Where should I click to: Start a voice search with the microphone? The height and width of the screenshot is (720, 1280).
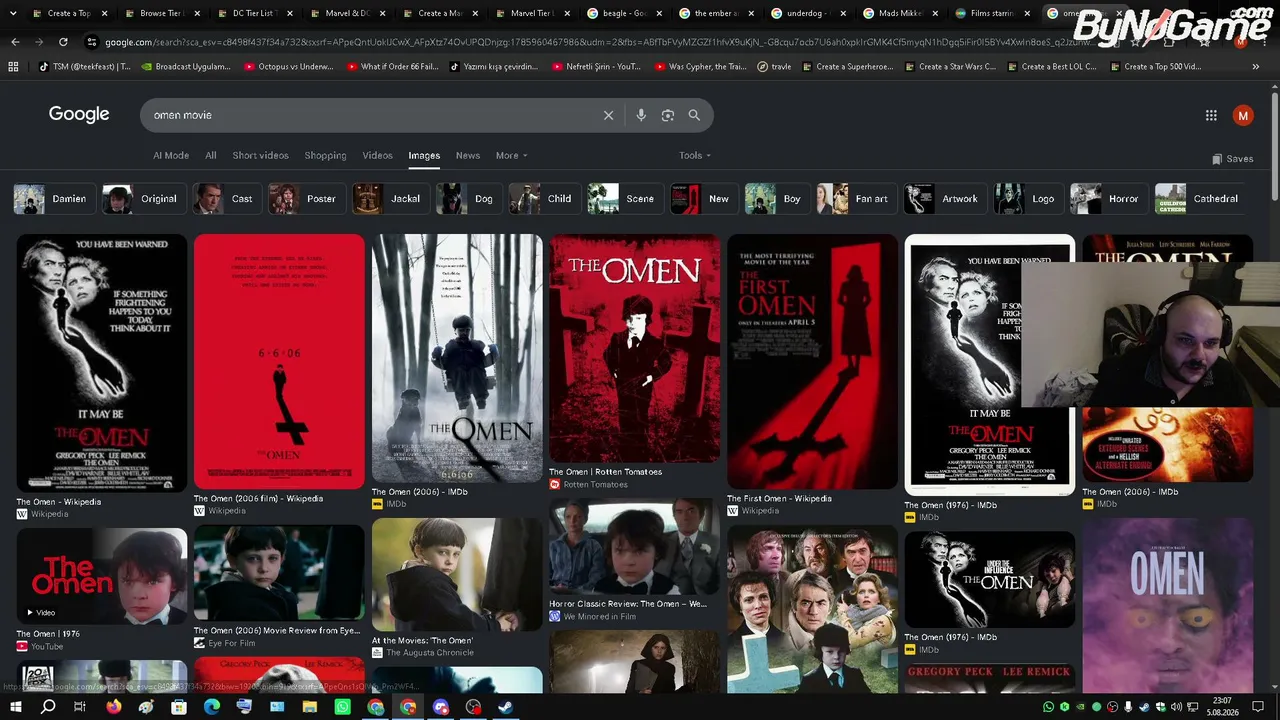[x=641, y=115]
